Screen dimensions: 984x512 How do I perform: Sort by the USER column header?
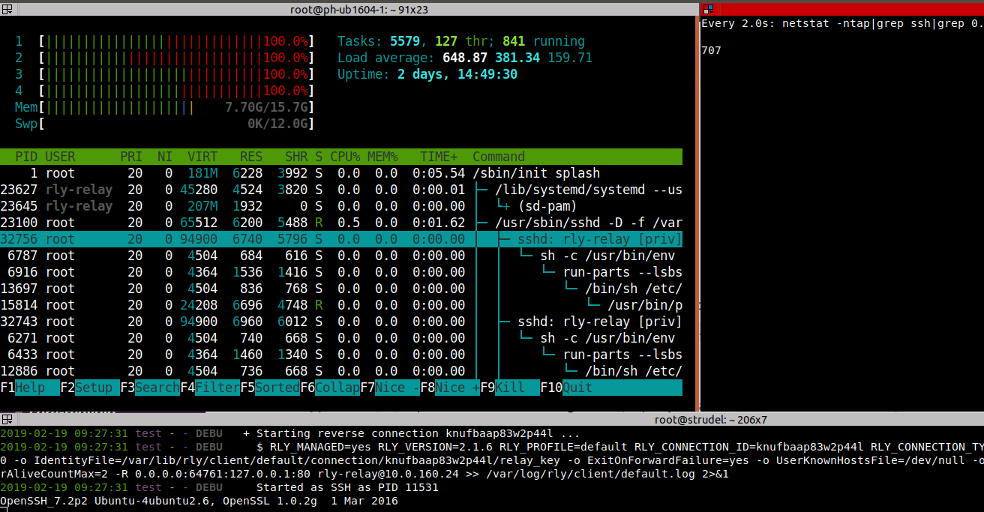click(x=60, y=156)
